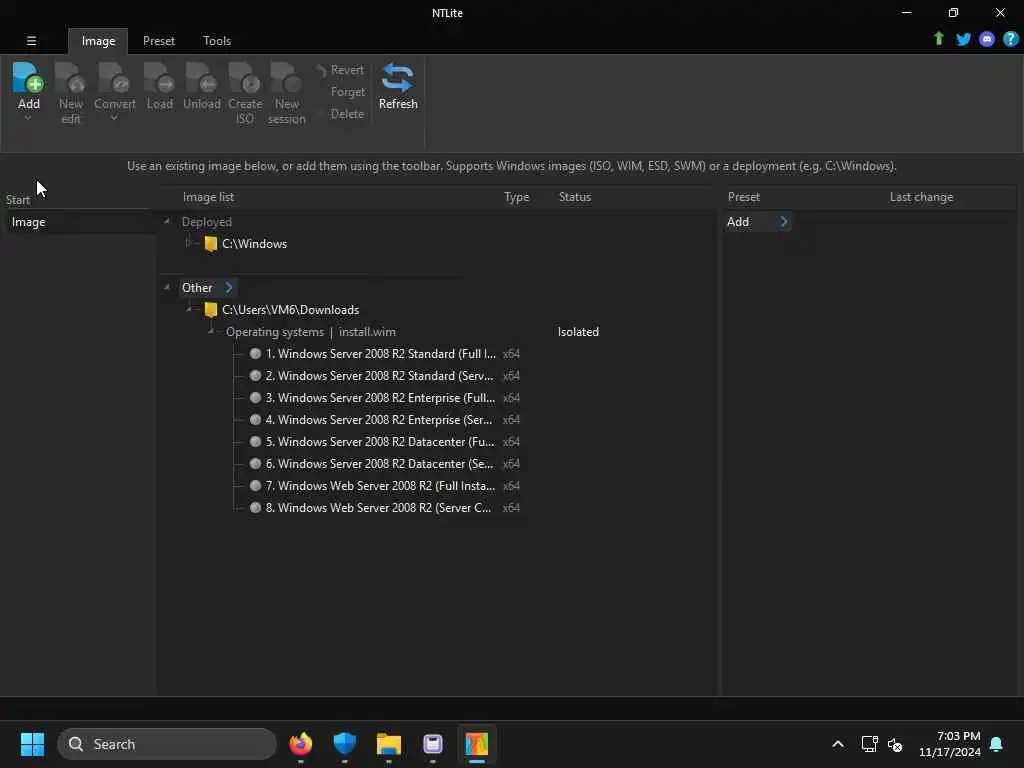Click the Create ISO toolbar icon
This screenshot has width=1024, height=768.
(x=245, y=78)
